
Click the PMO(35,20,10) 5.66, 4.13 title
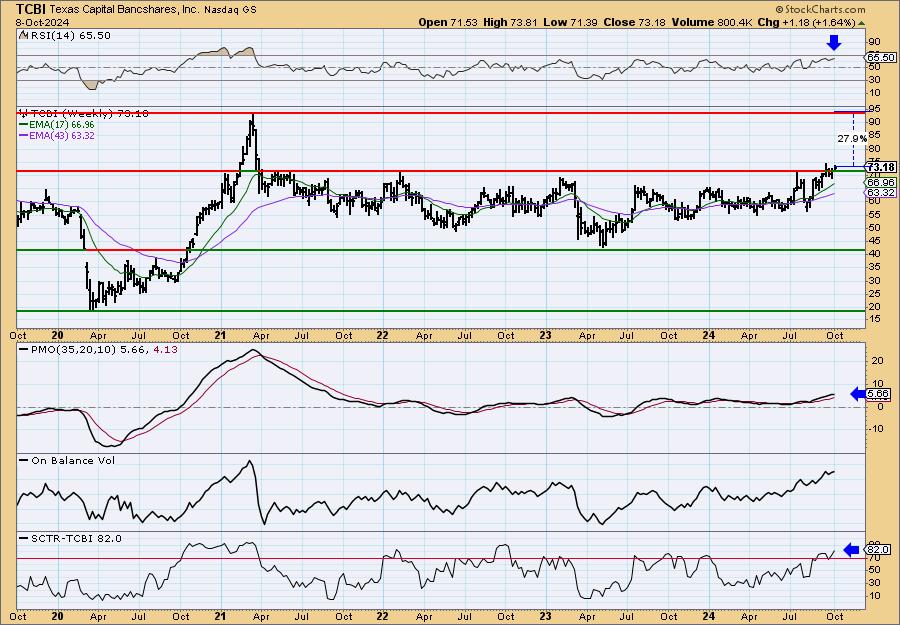tap(103, 349)
